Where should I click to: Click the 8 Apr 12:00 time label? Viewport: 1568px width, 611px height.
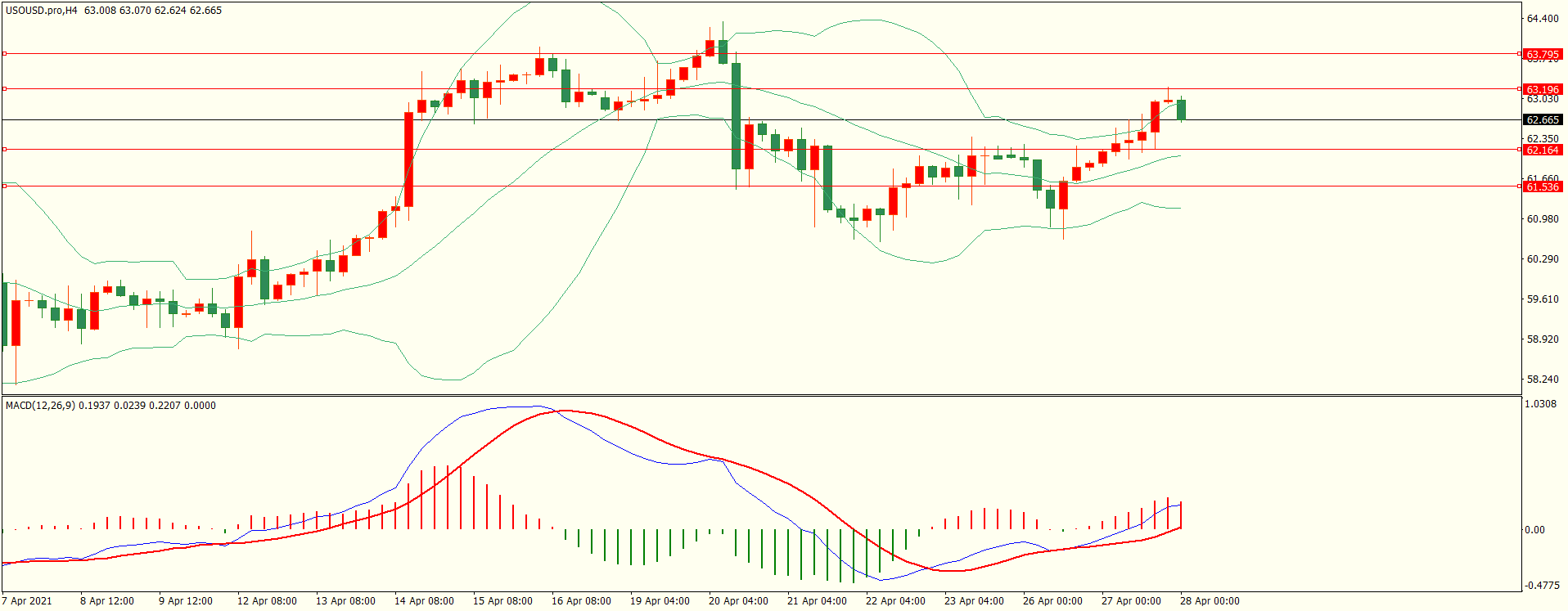tap(107, 601)
